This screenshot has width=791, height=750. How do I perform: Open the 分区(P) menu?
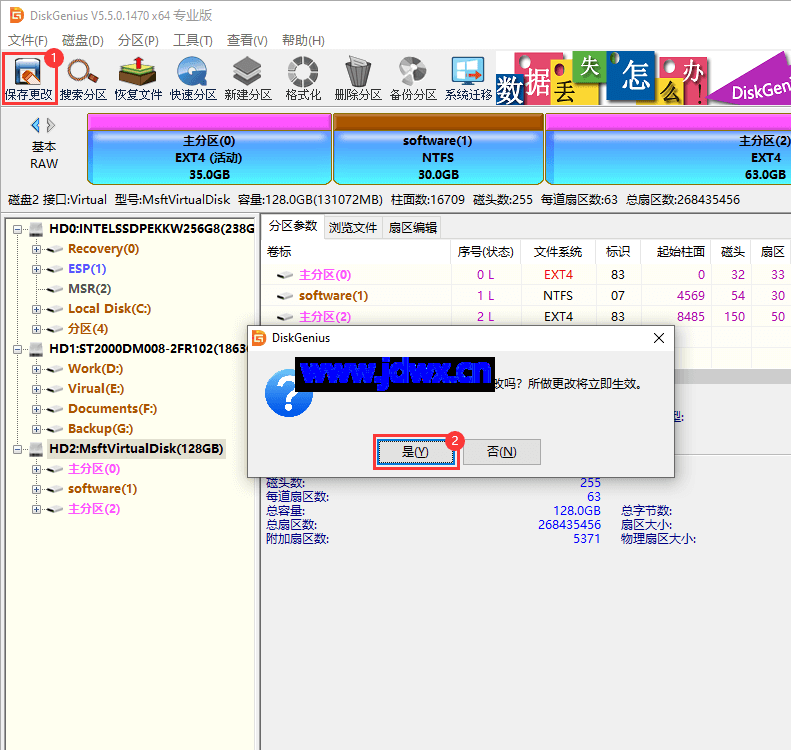click(x=138, y=40)
